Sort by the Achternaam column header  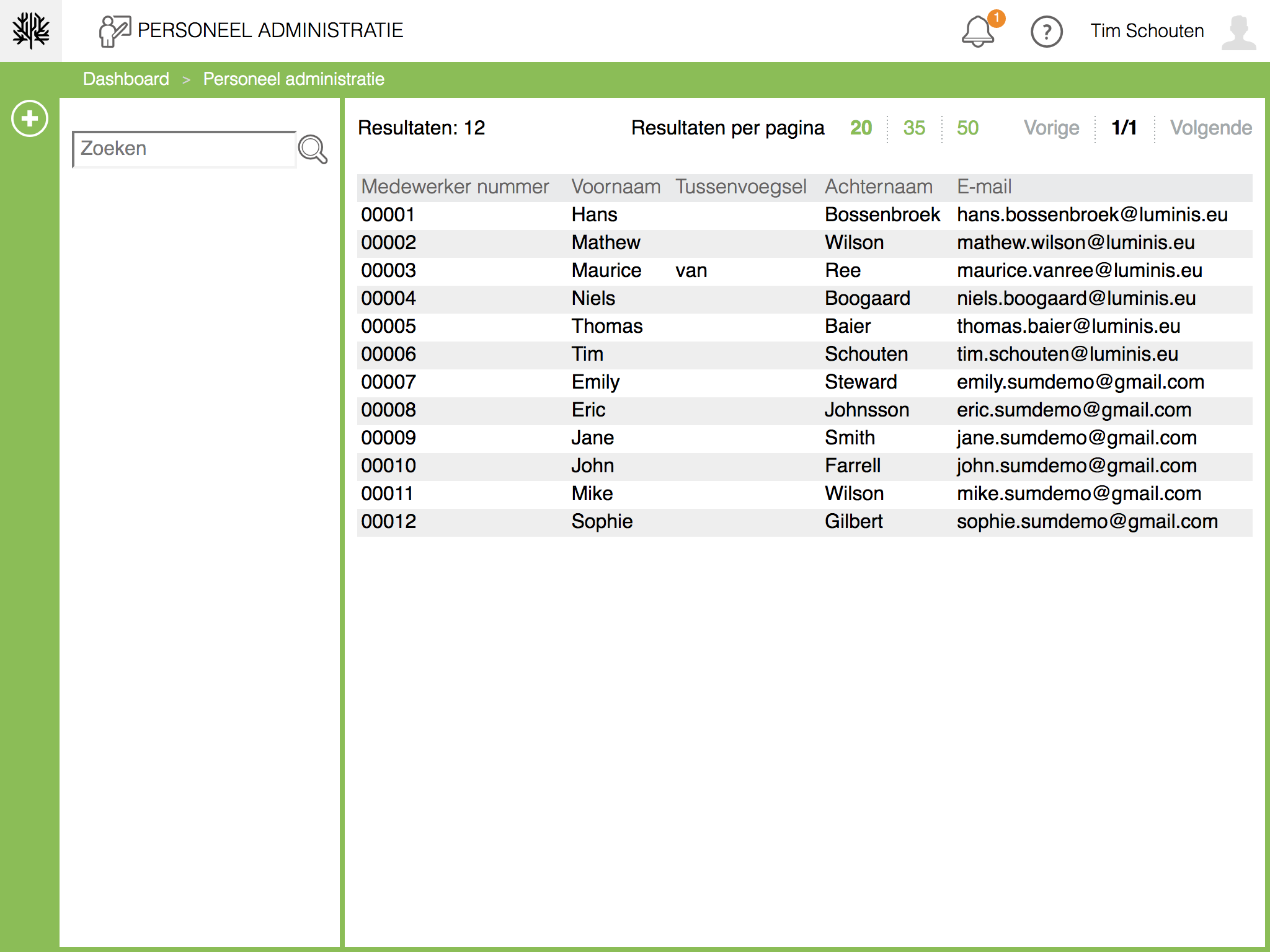[x=879, y=187]
